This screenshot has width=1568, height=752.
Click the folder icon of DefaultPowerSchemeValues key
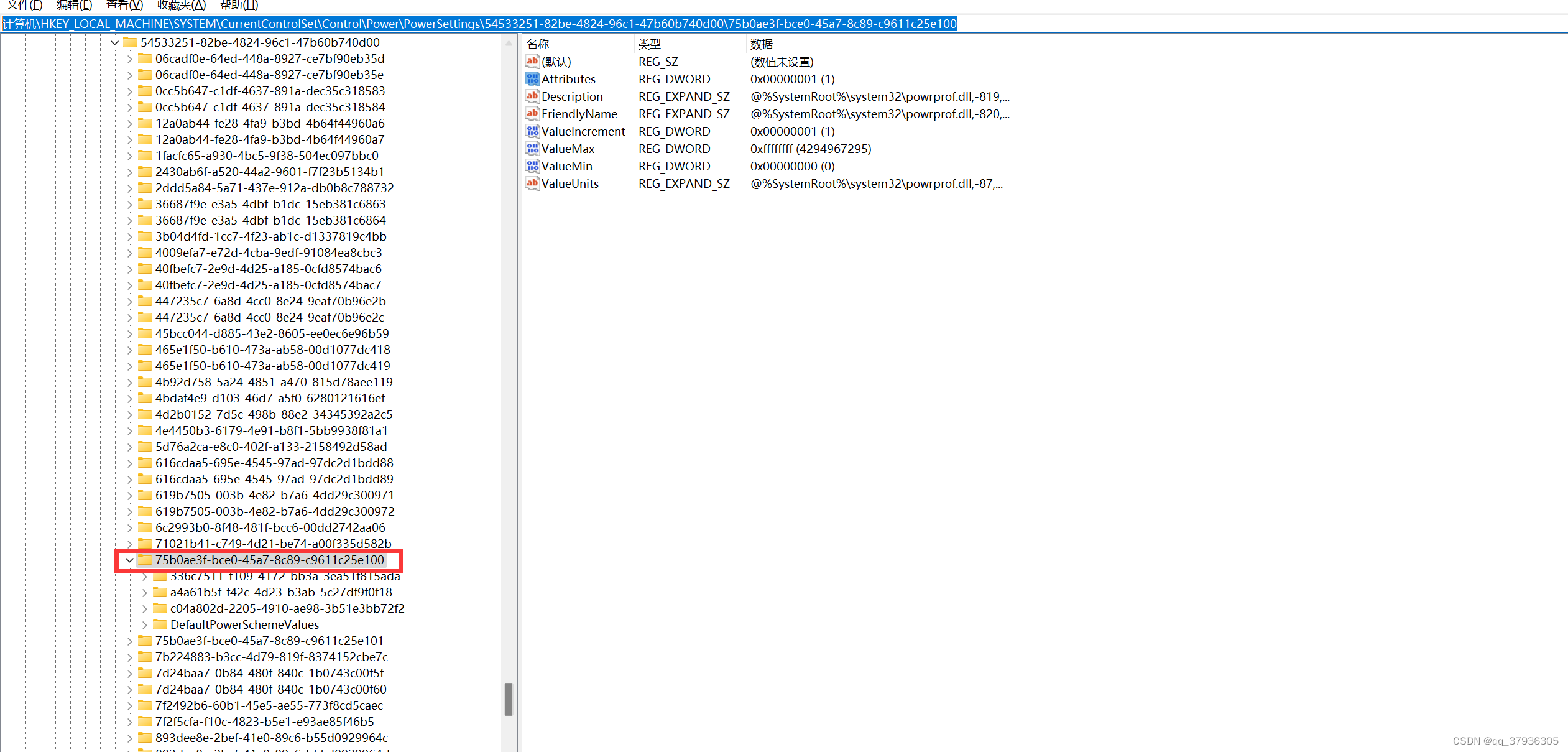(160, 624)
